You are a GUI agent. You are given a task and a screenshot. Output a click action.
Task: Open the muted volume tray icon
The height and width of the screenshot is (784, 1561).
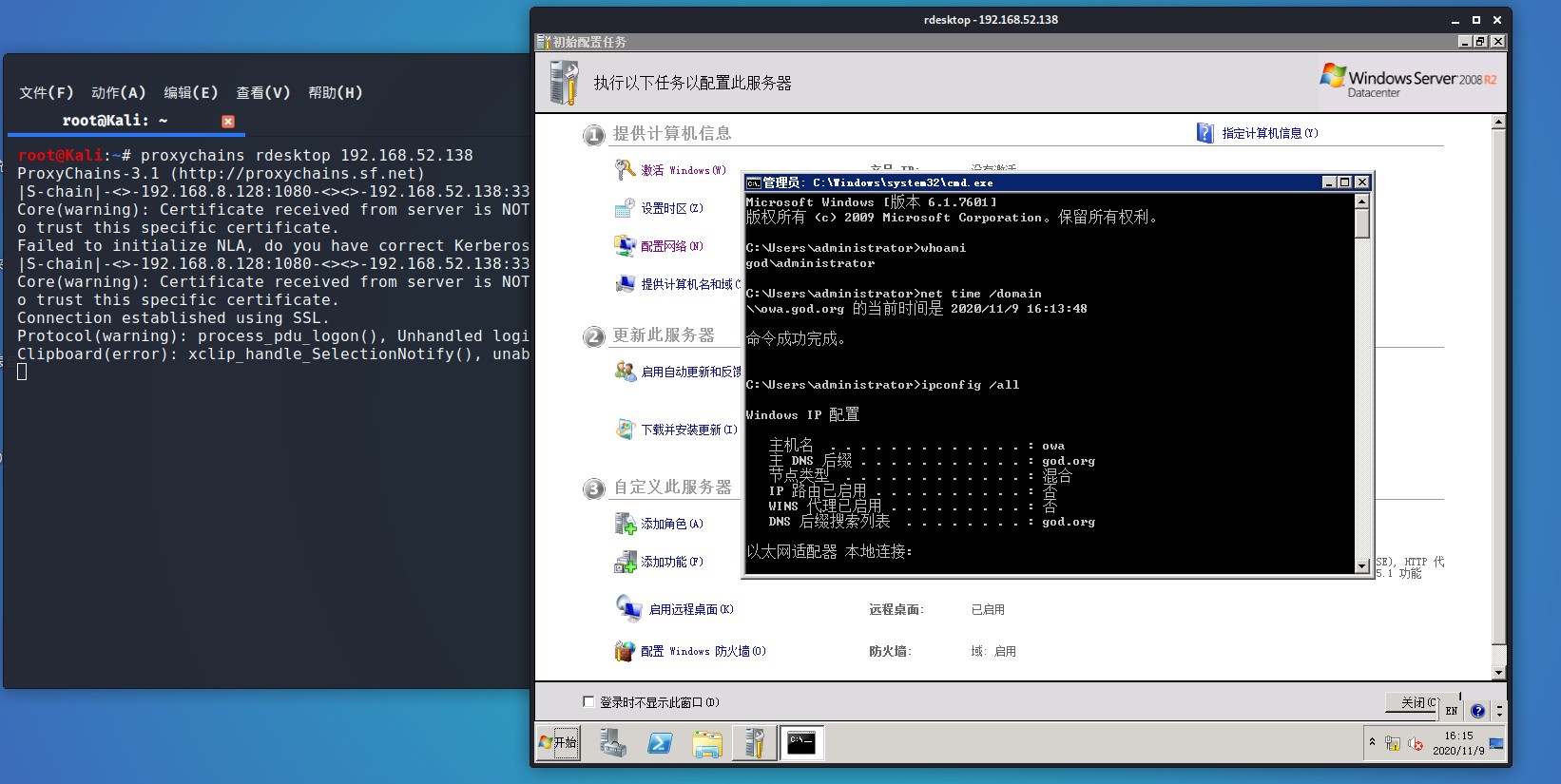point(1416,743)
